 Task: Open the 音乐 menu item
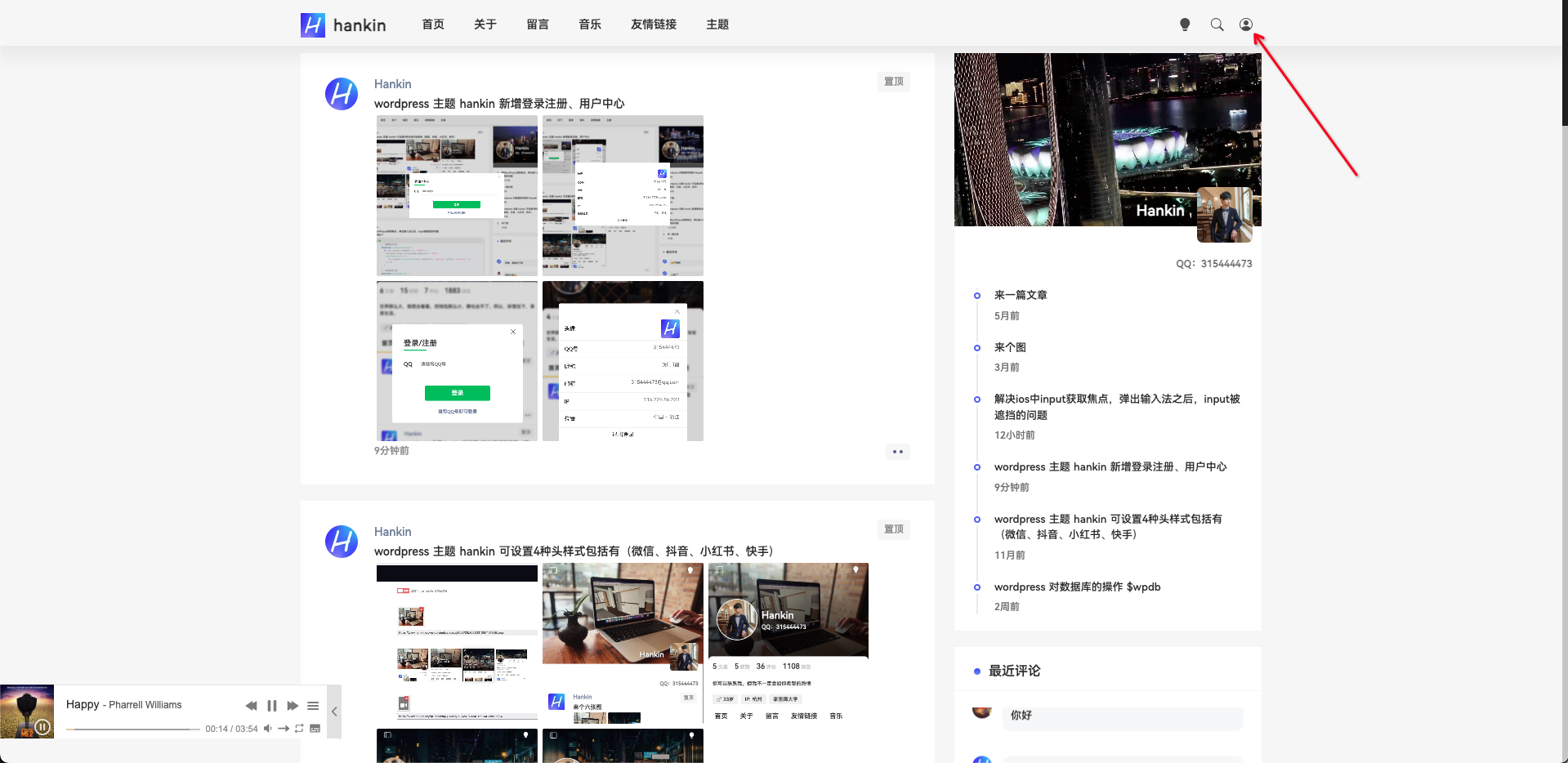[x=590, y=25]
